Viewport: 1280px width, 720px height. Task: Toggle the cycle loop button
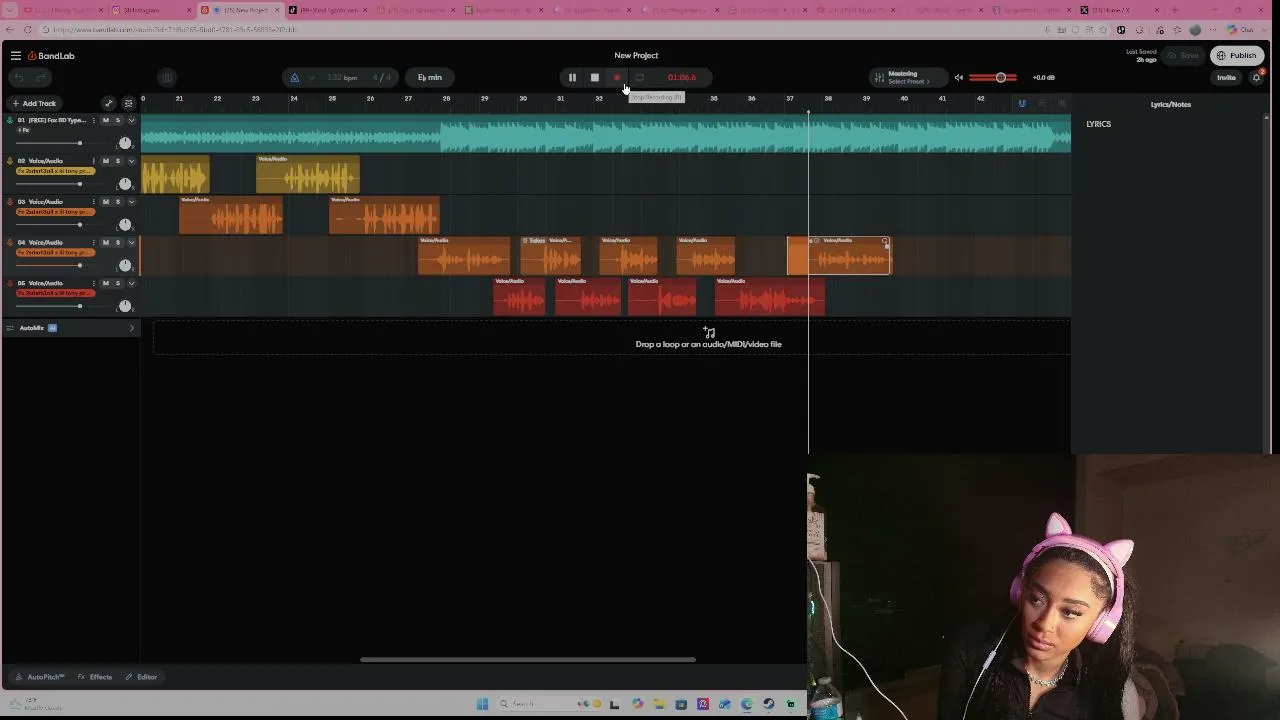pos(640,77)
